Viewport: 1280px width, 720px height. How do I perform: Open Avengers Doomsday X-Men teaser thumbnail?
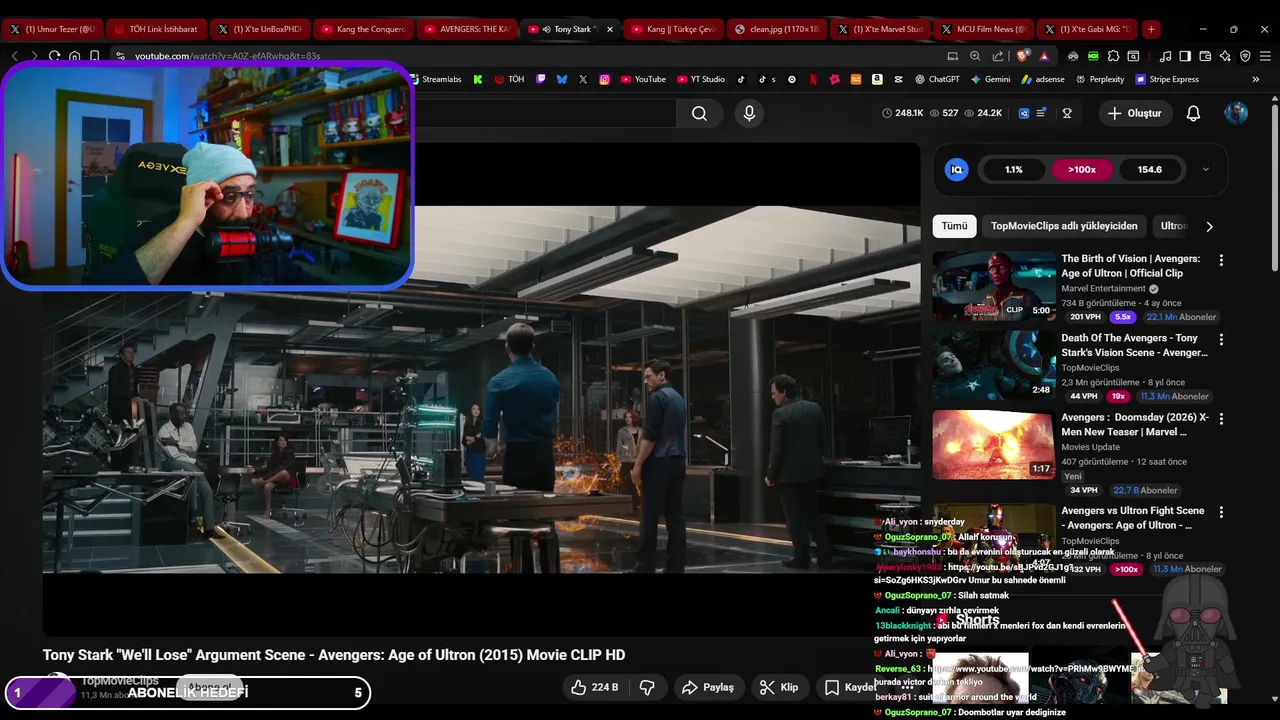click(x=994, y=445)
